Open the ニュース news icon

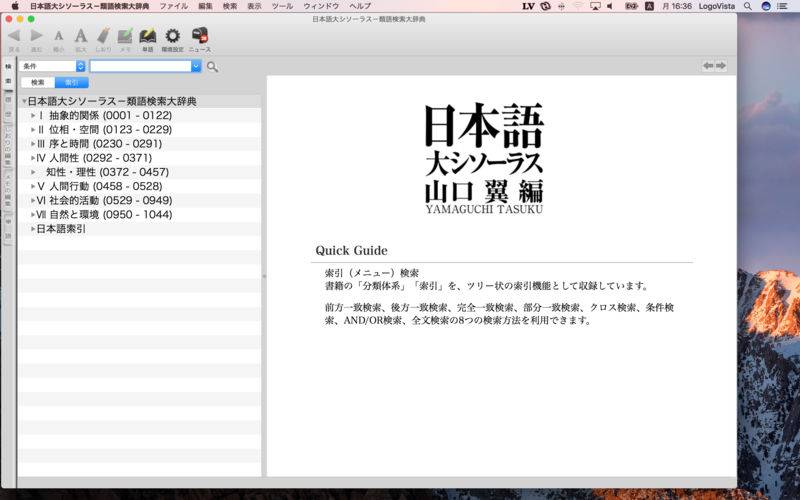(x=200, y=35)
